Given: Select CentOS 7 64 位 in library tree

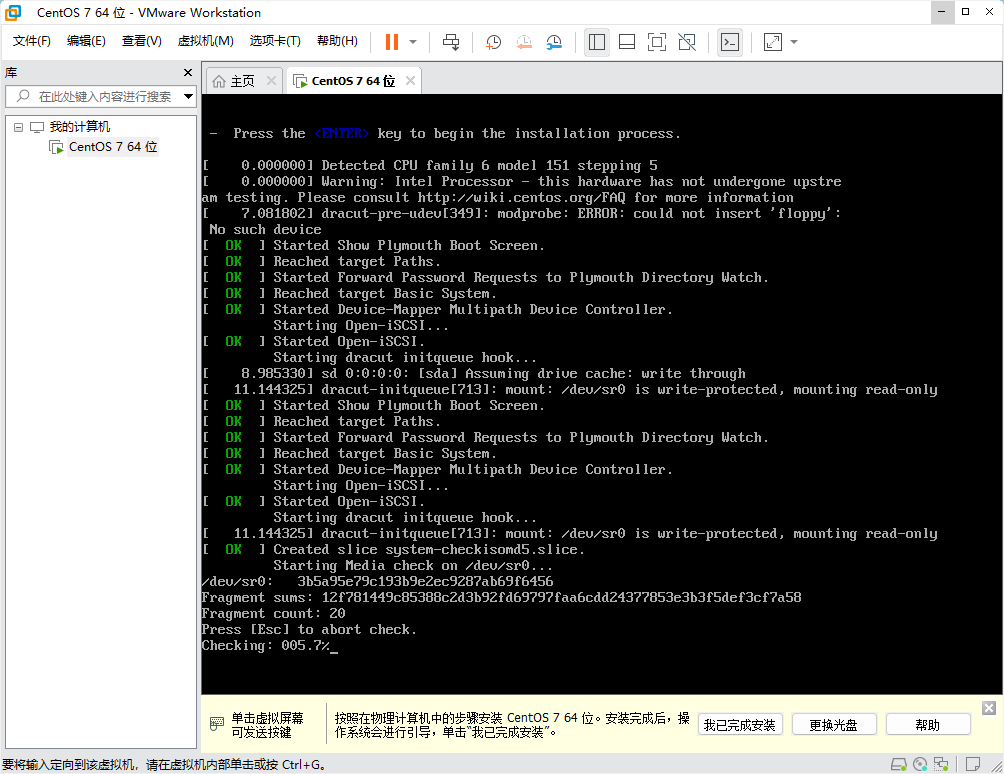Looking at the screenshot, I should (113, 147).
